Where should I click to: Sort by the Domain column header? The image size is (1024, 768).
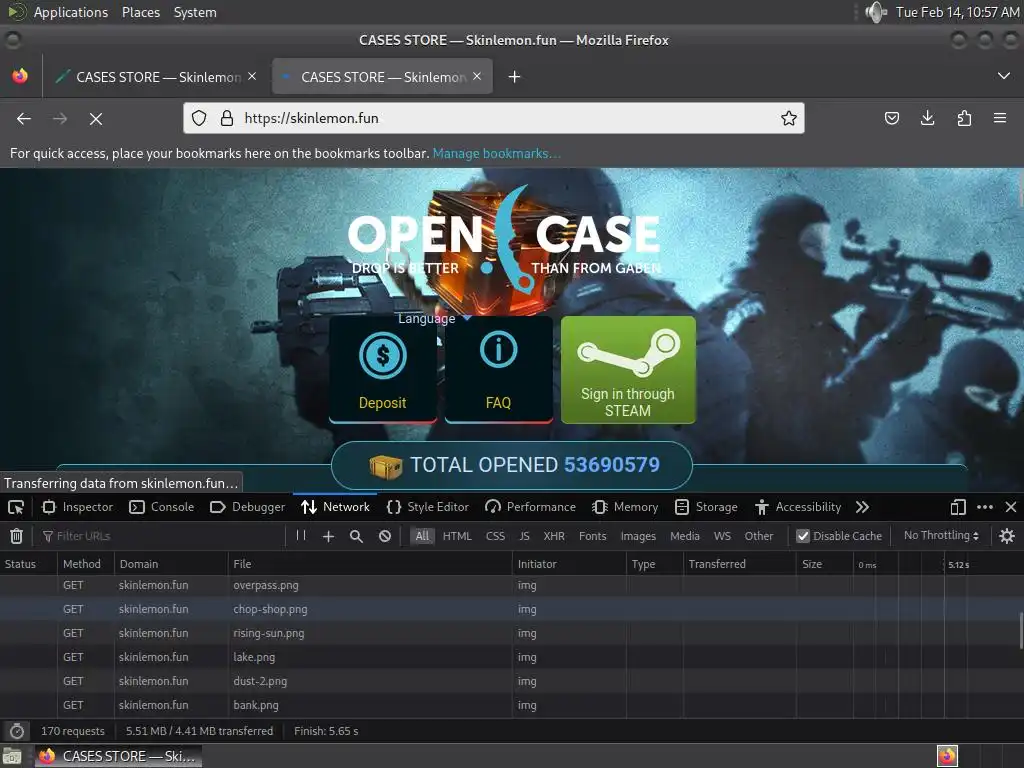pyautogui.click(x=171, y=564)
